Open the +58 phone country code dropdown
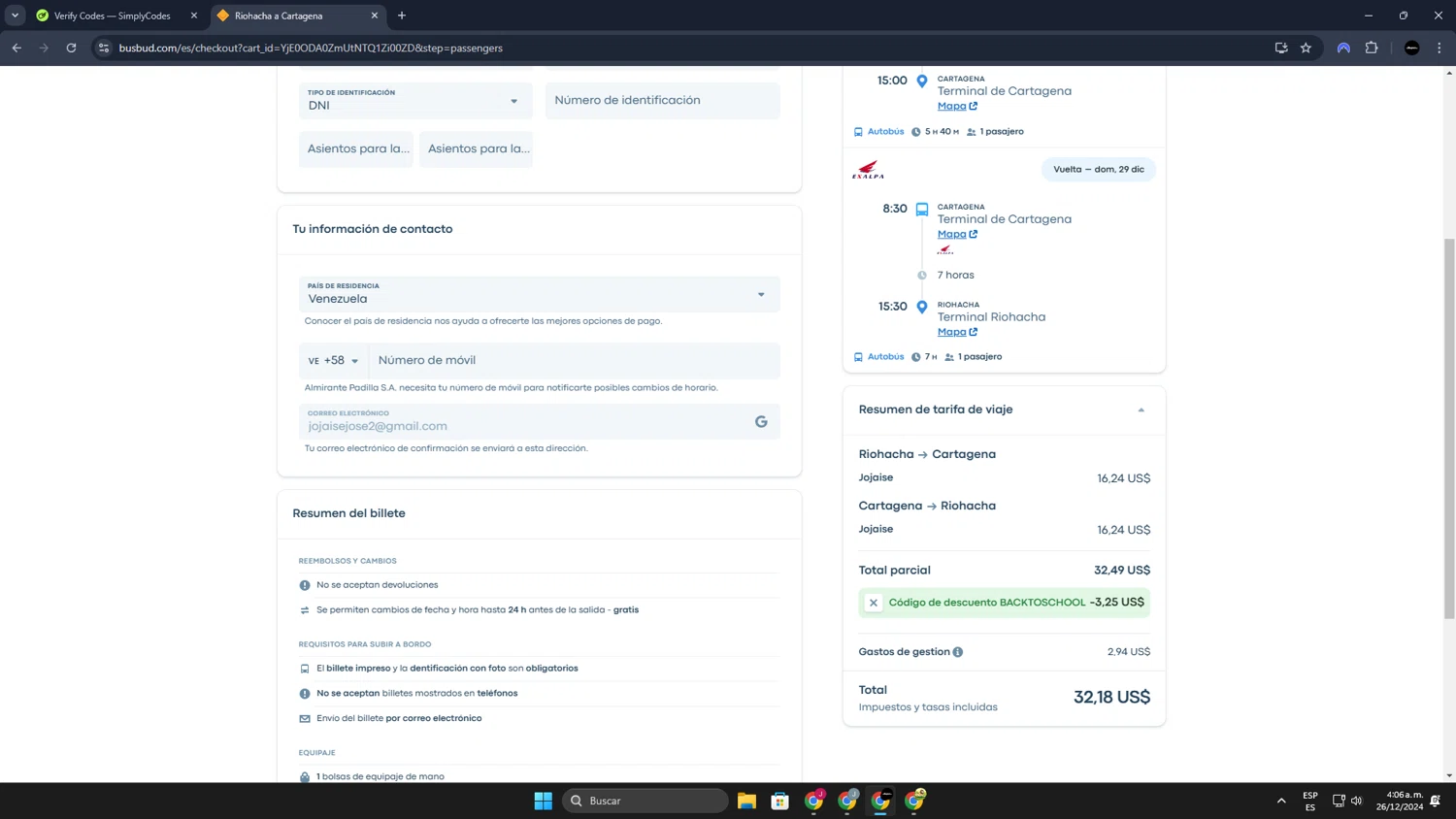This screenshot has height=819, width=1456. (334, 360)
